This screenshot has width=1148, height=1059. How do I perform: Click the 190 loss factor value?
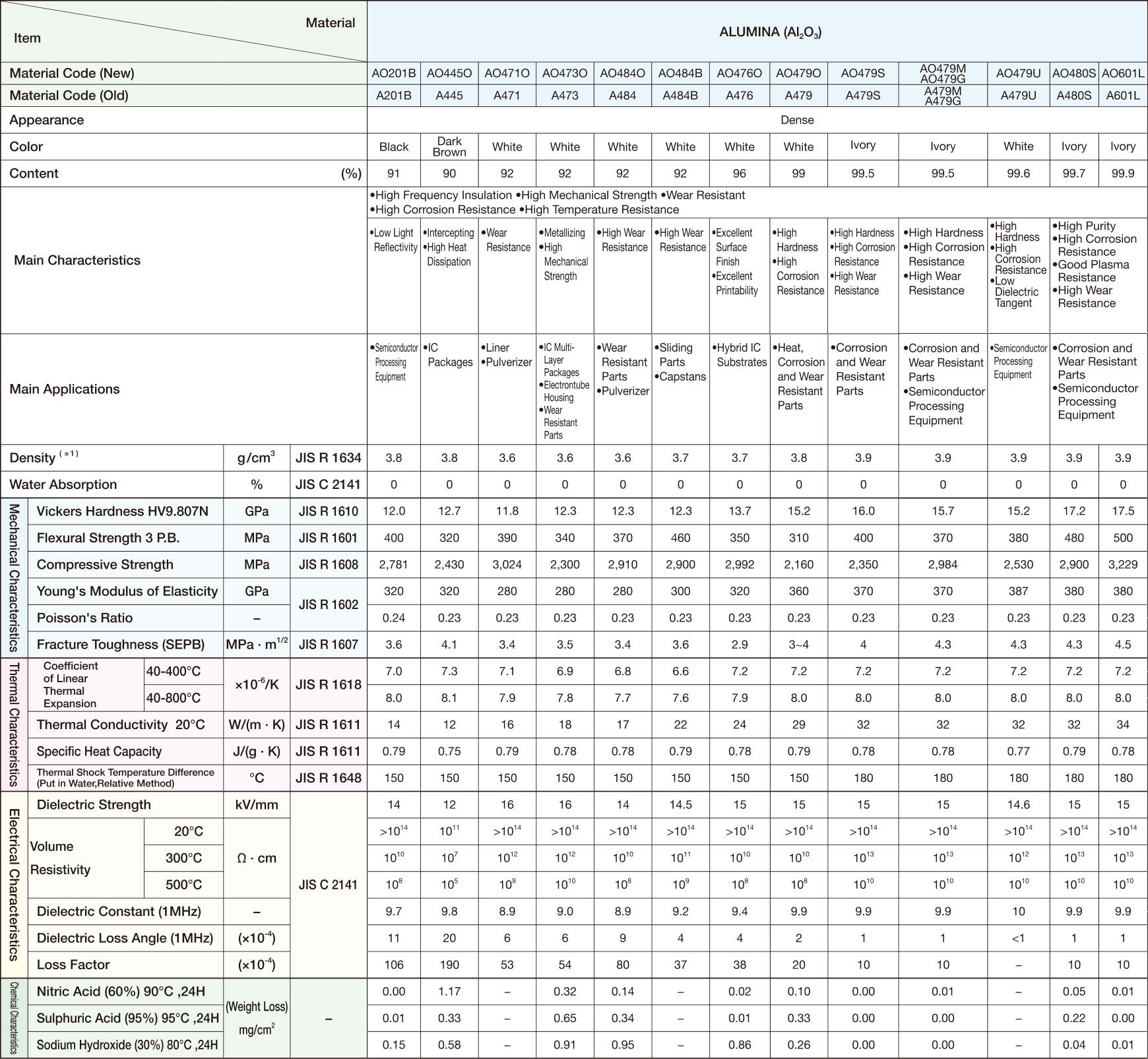(449, 965)
